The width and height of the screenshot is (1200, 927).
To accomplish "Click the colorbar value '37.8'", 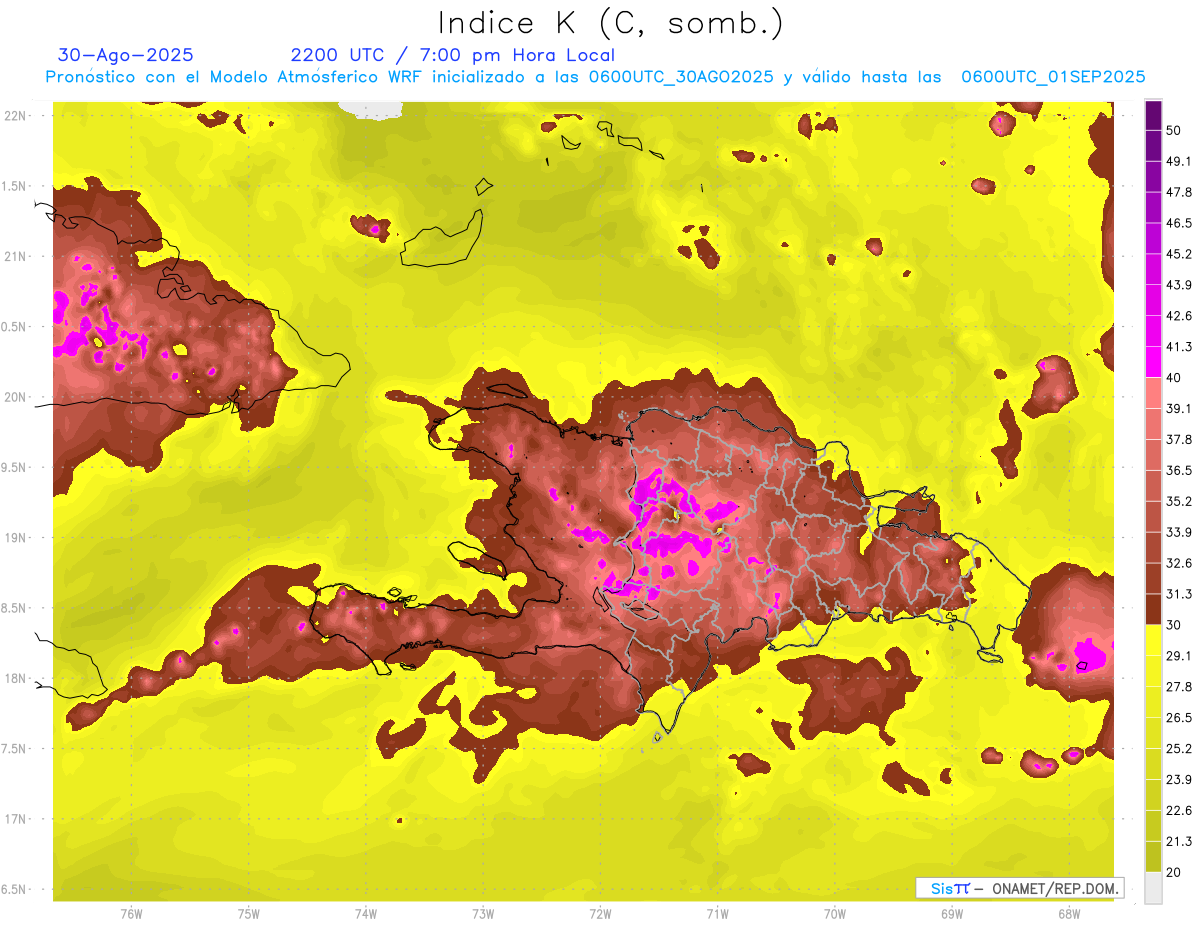I will click(x=1178, y=439).
